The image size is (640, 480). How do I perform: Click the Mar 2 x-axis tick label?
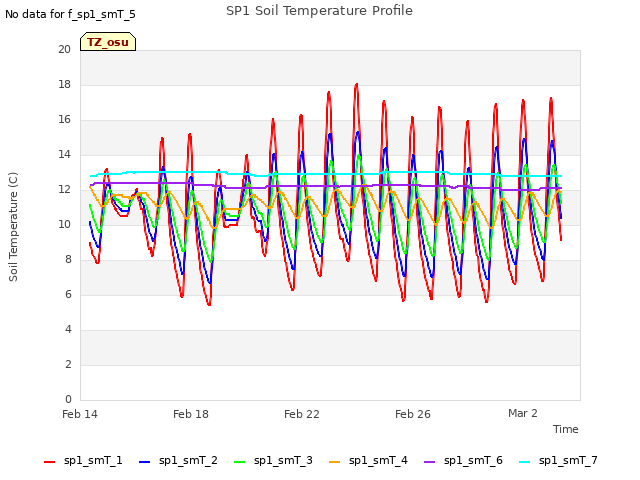523,413
